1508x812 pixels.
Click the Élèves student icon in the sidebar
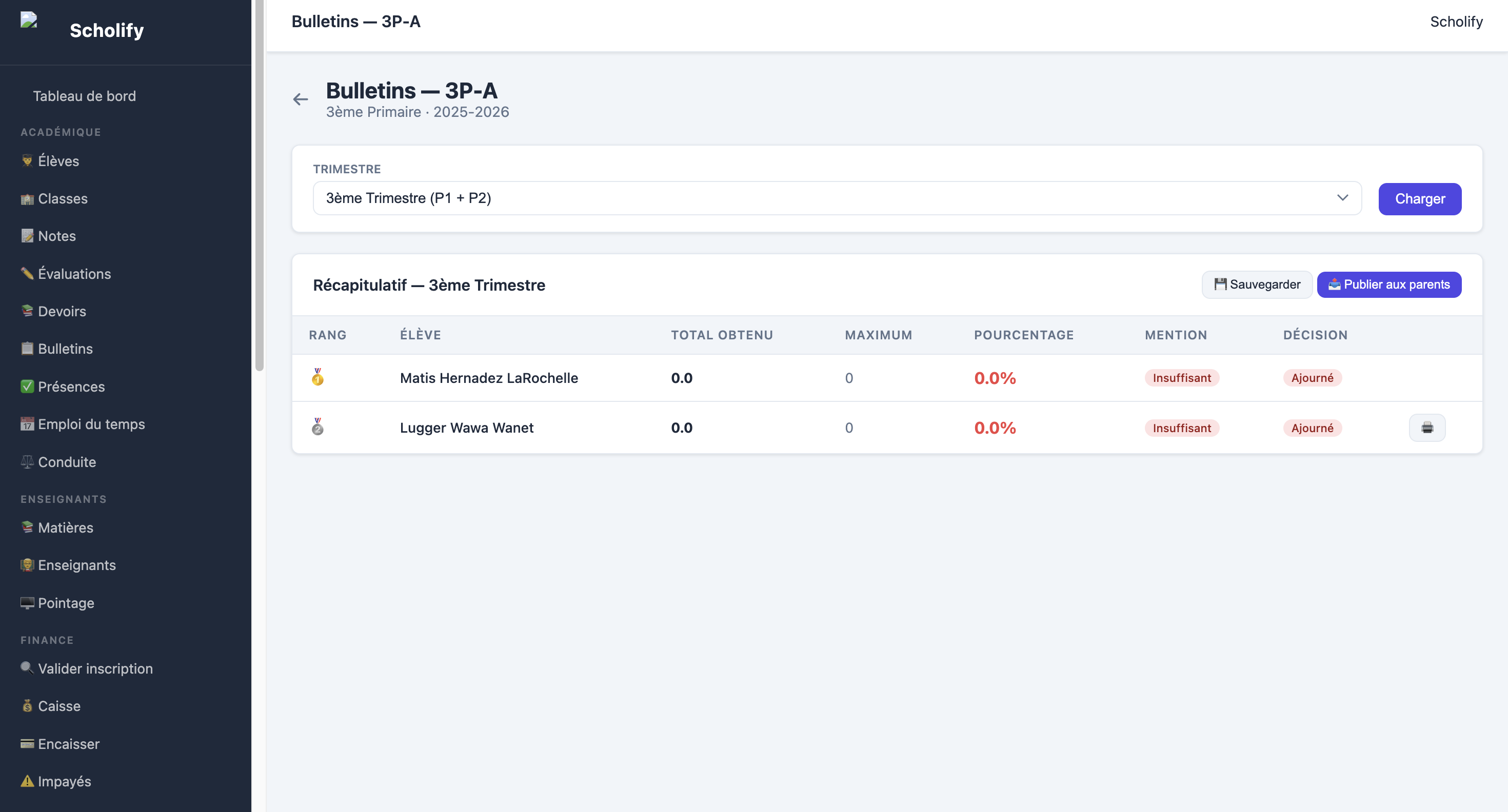(27, 160)
